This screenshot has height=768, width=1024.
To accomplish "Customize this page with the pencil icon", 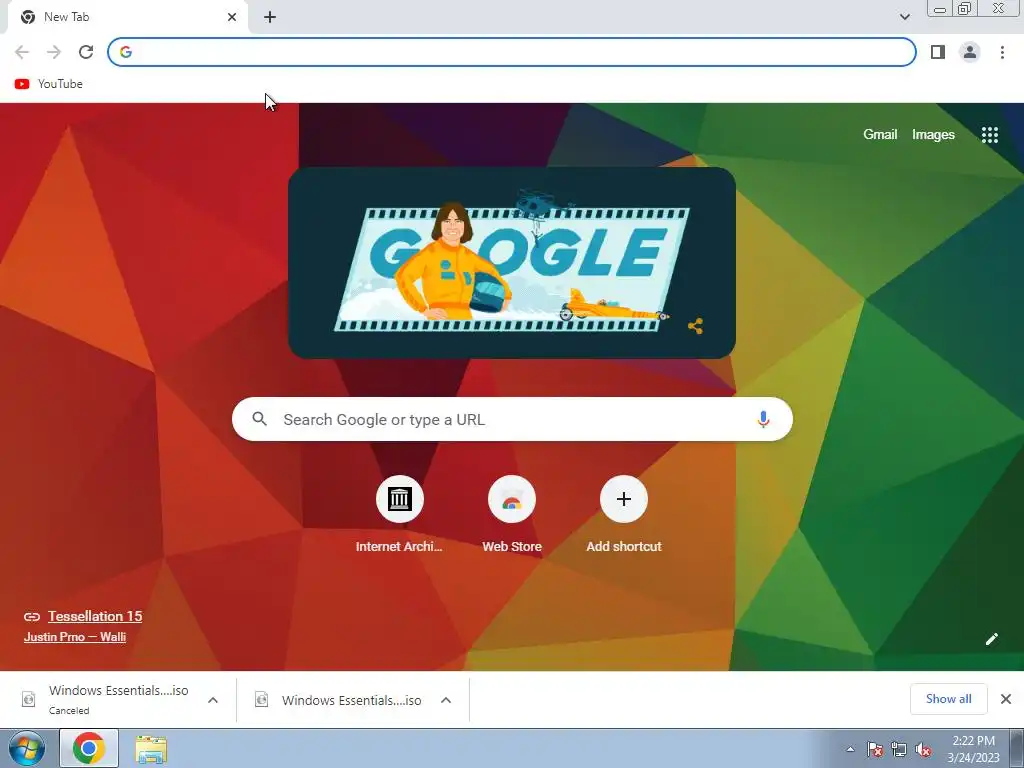I will pyautogui.click(x=991, y=639).
